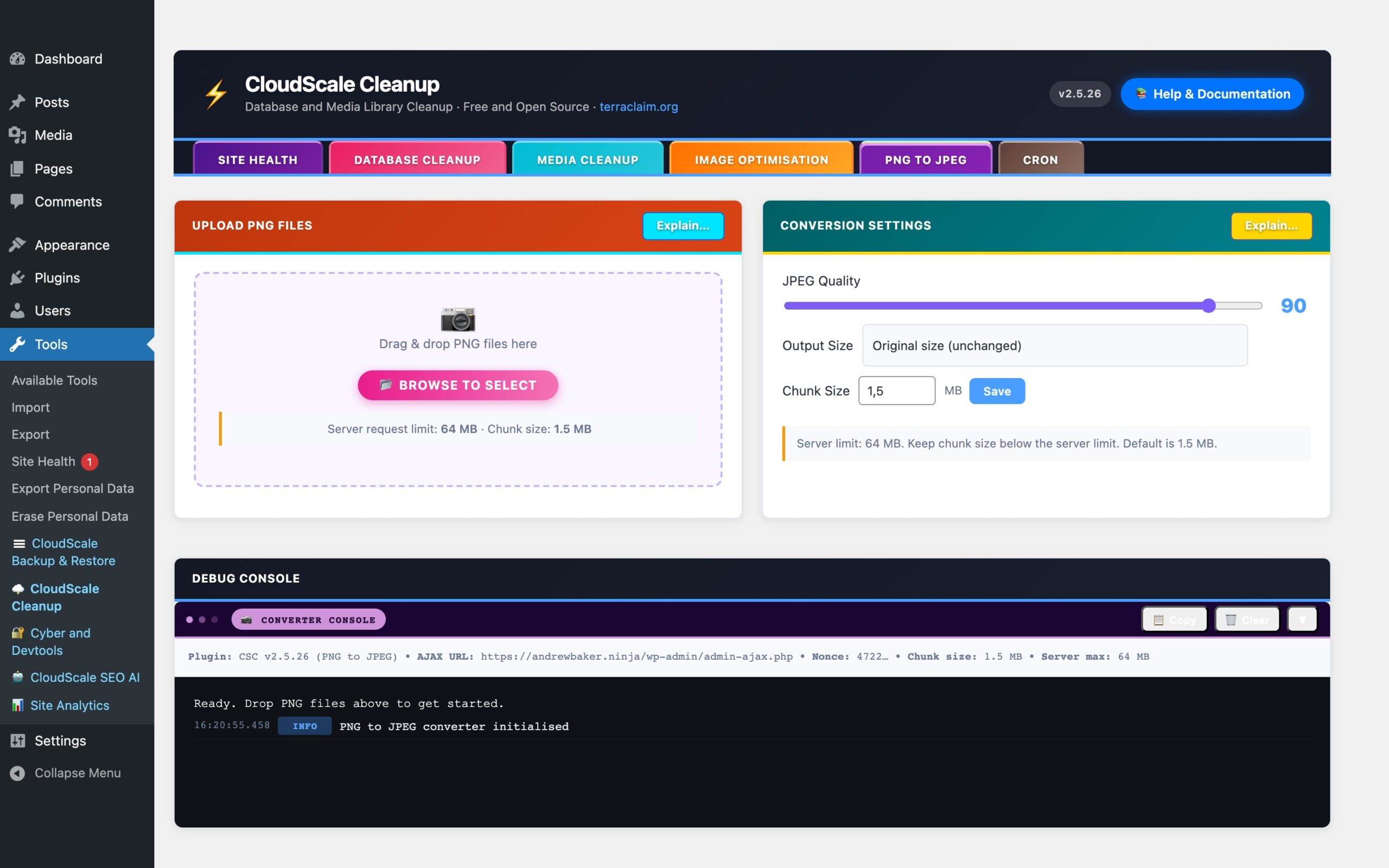Open Help & Documentation

pyautogui.click(x=1211, y=93)
